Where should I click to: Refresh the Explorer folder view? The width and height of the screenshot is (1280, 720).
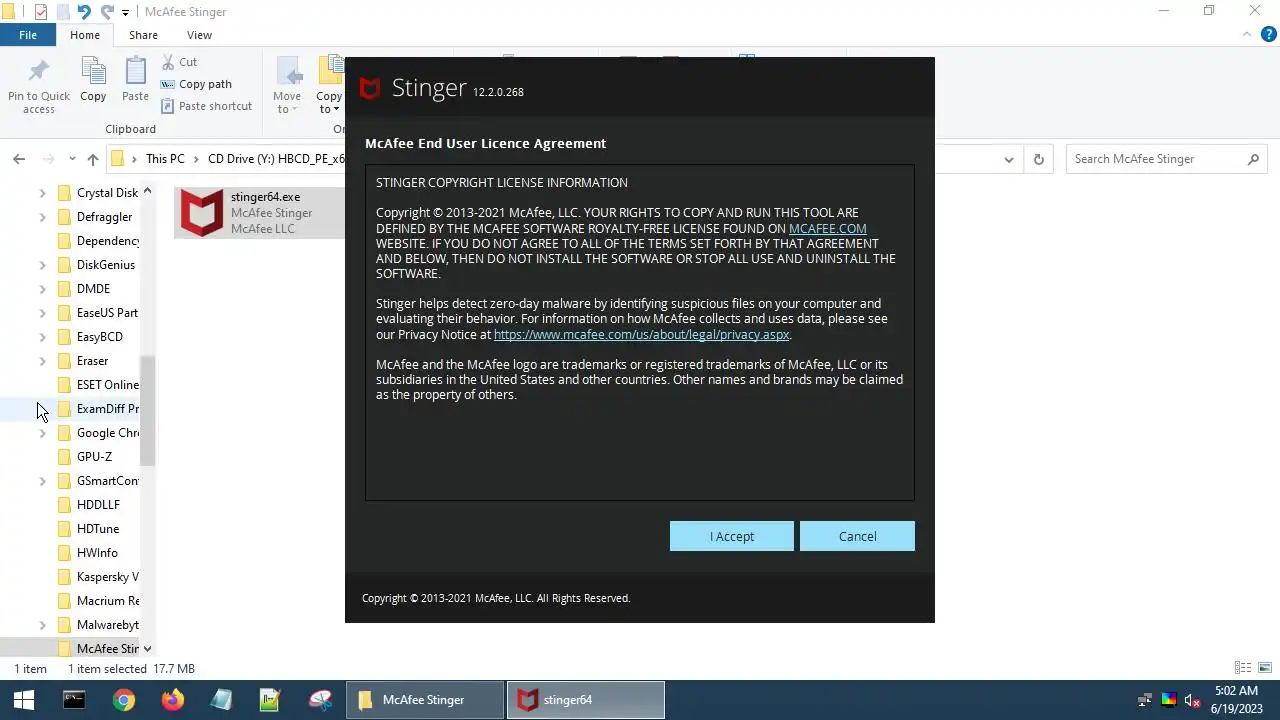1038,159
